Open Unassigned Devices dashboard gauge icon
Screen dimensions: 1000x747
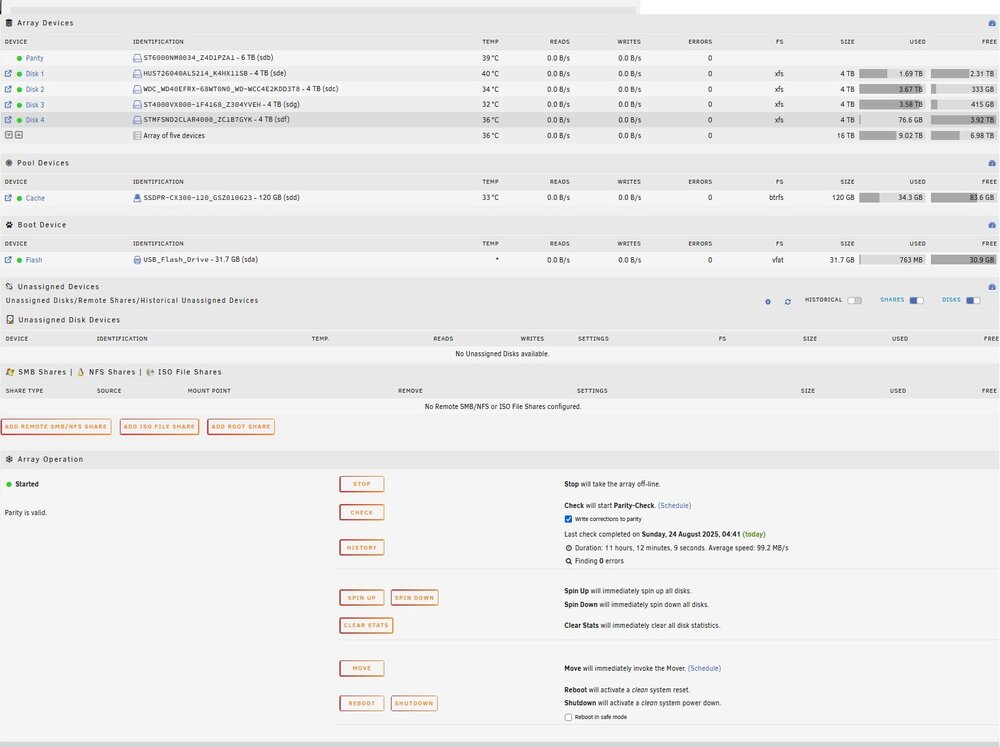click(x=992, y=287)
